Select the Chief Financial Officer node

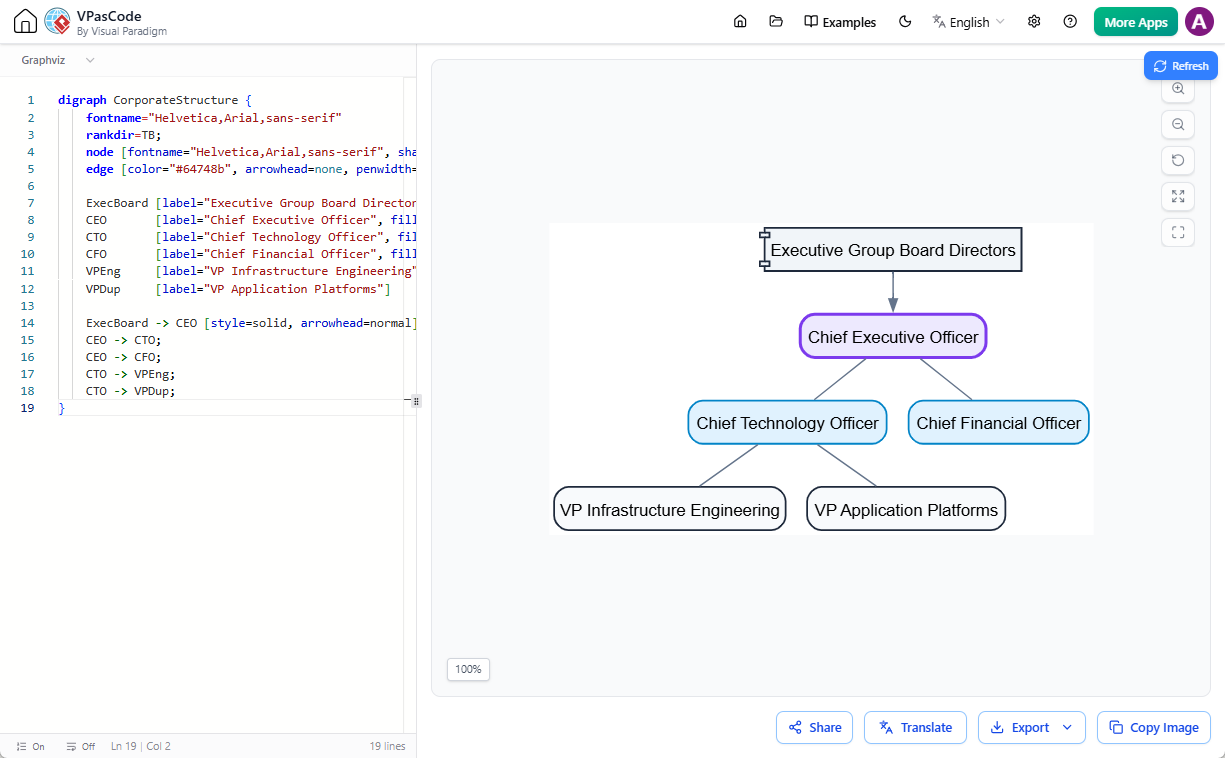pos(998,422)
